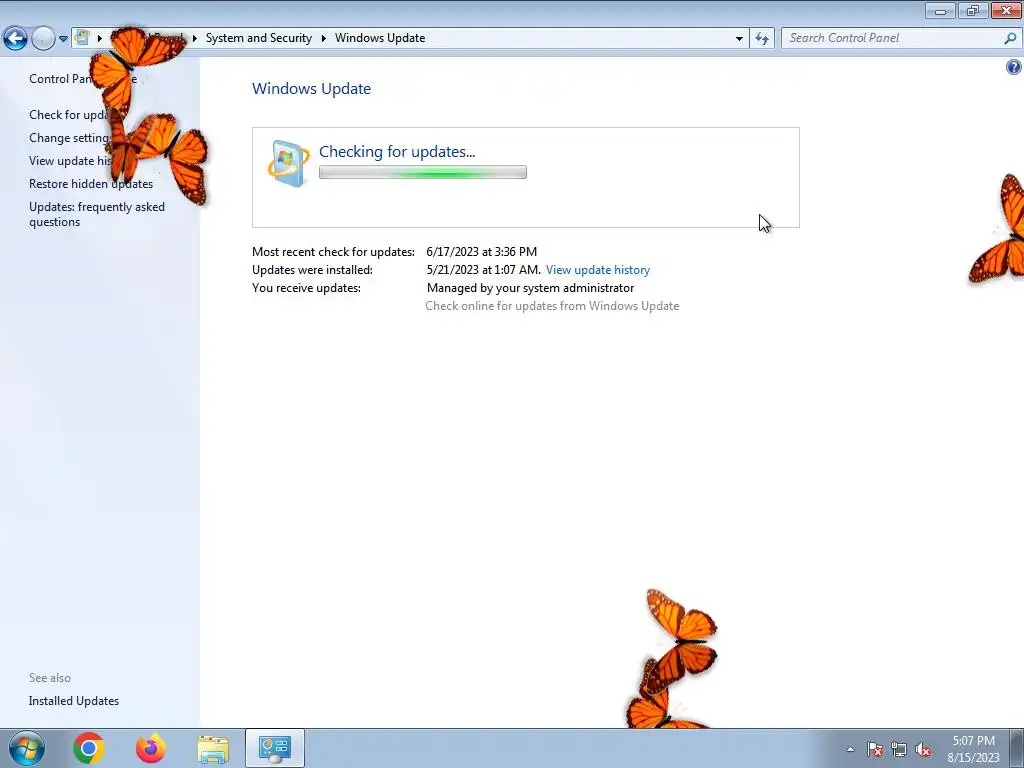Open Action Center flag tray icon
This screenshot has width=1024, height=768.
(875, 749)
